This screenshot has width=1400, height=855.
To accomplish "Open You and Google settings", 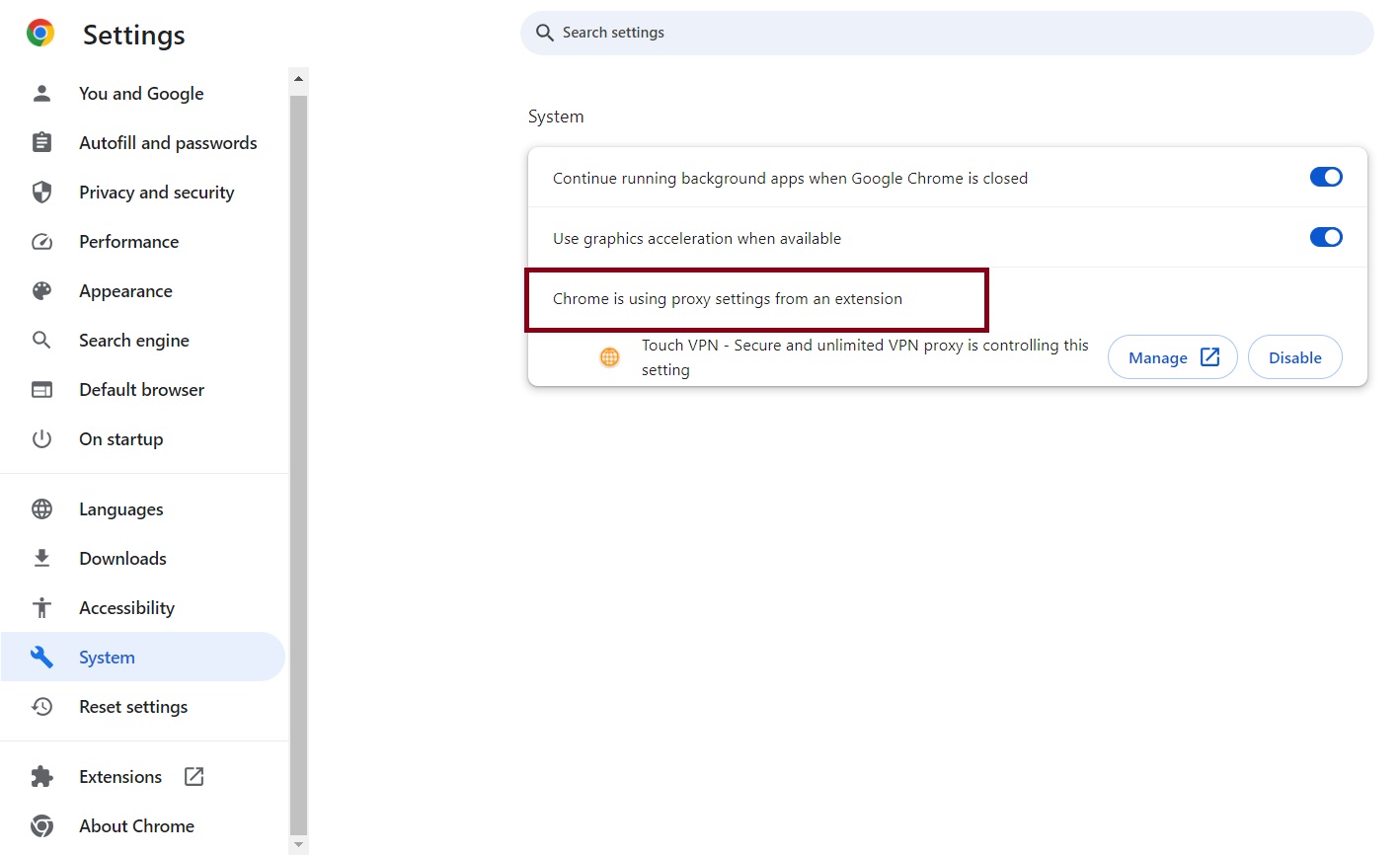I will (x=141, y=94).
